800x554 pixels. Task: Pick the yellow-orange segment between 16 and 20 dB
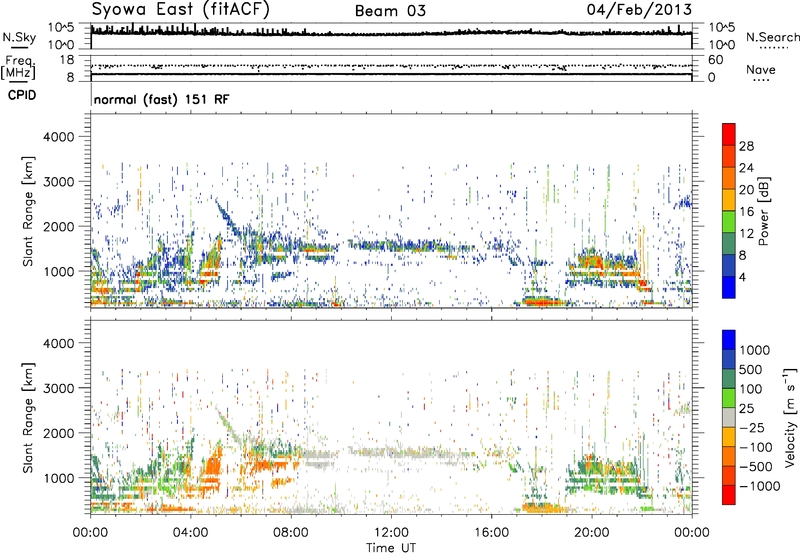729,200
